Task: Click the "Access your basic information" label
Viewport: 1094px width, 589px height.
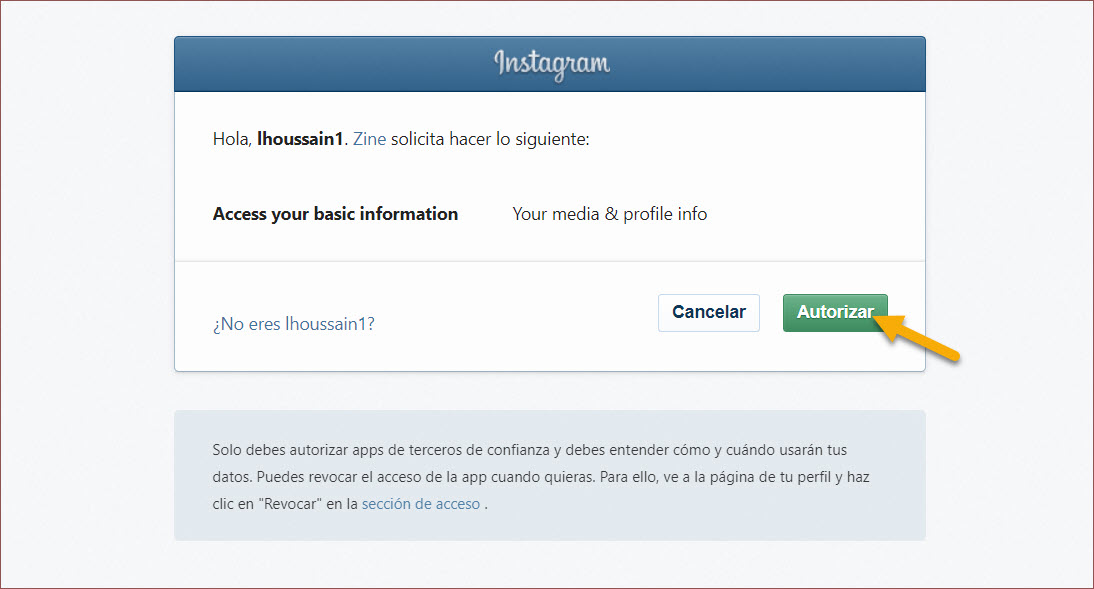Action: click(x=335, y=214)
